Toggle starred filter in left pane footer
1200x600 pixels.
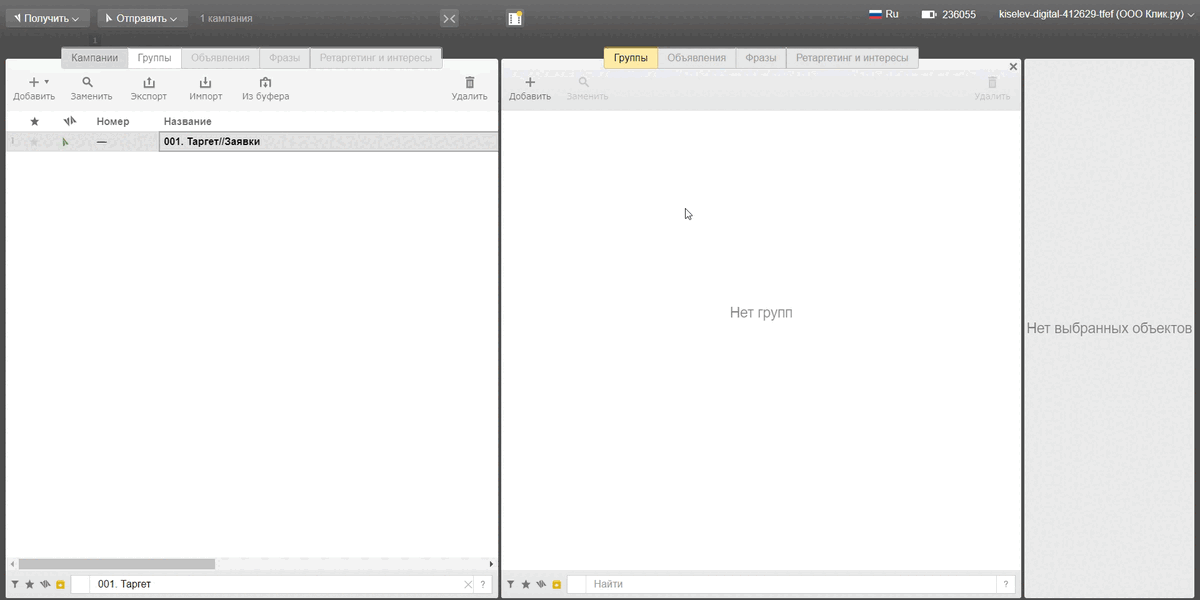pos(30,584)
